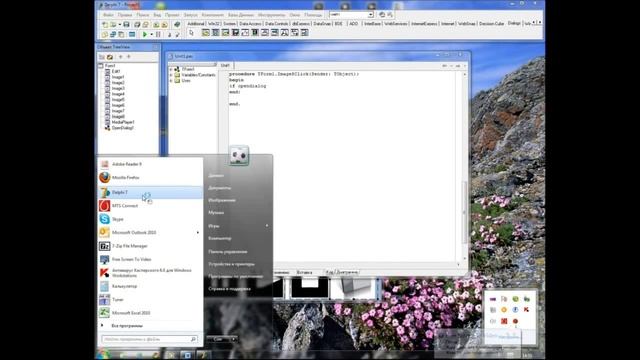Click Изображения in Start menu right pane
This screenshot has width=640, height=360.
point(222,200)
